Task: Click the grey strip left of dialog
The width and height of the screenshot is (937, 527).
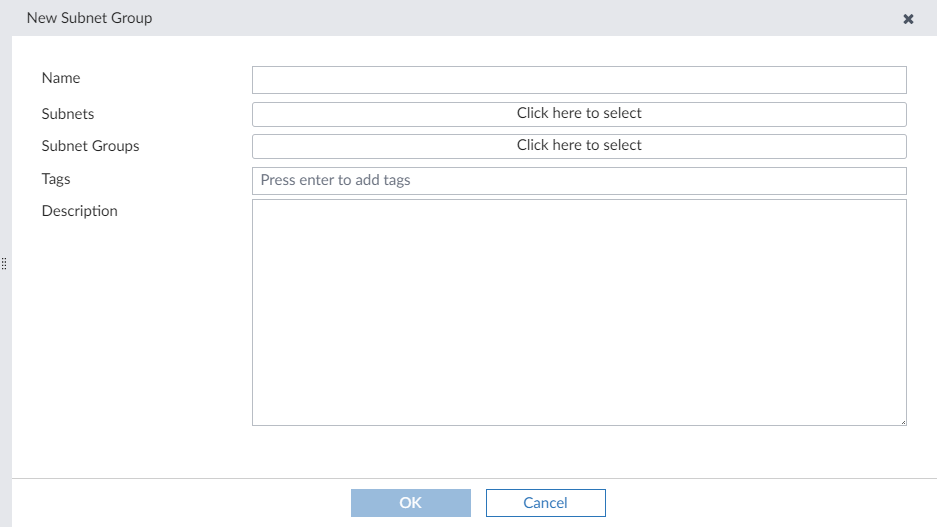Action: tap(5, 400)
